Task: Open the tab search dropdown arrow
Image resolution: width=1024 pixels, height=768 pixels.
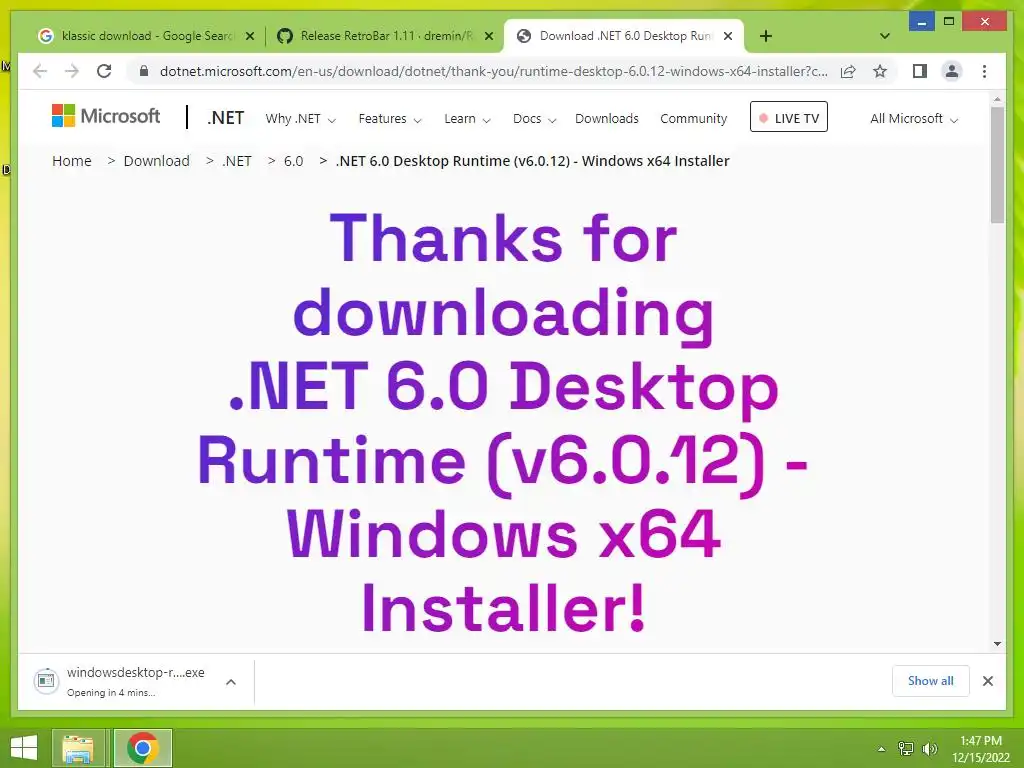Action: tap(885, 36)
